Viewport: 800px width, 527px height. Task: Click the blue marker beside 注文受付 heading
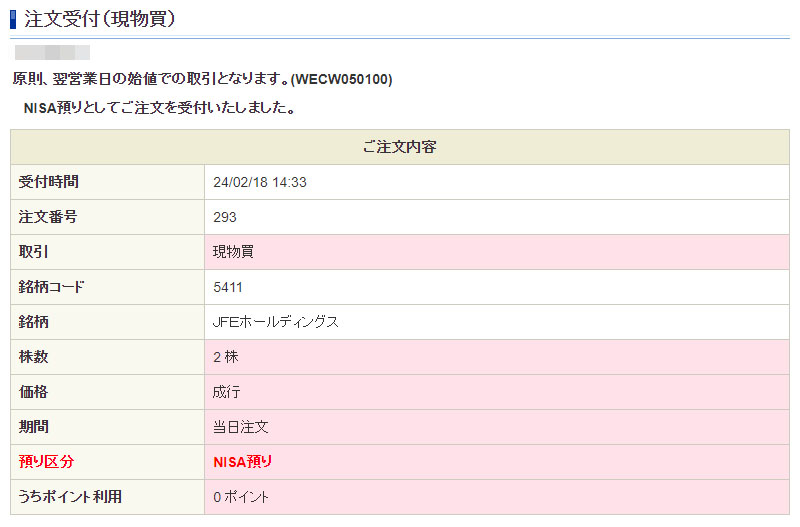tap(13, 18)
